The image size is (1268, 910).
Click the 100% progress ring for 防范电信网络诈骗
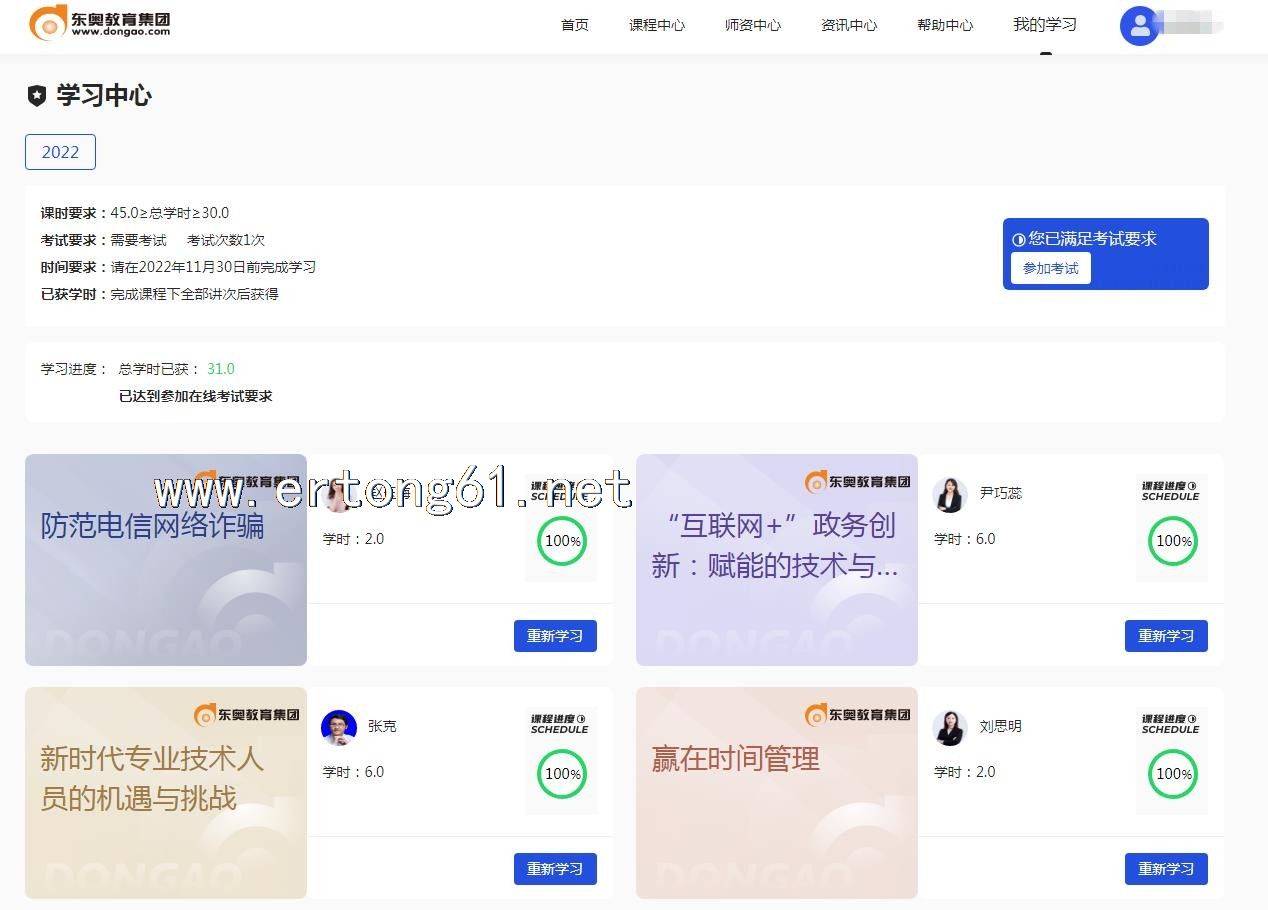561,541
